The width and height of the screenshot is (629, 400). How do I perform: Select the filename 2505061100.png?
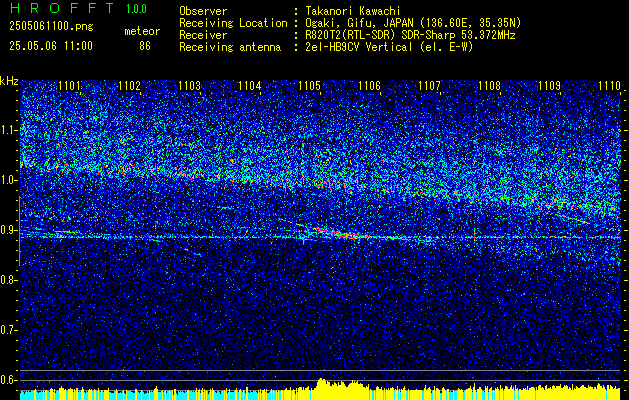(51, 27)
